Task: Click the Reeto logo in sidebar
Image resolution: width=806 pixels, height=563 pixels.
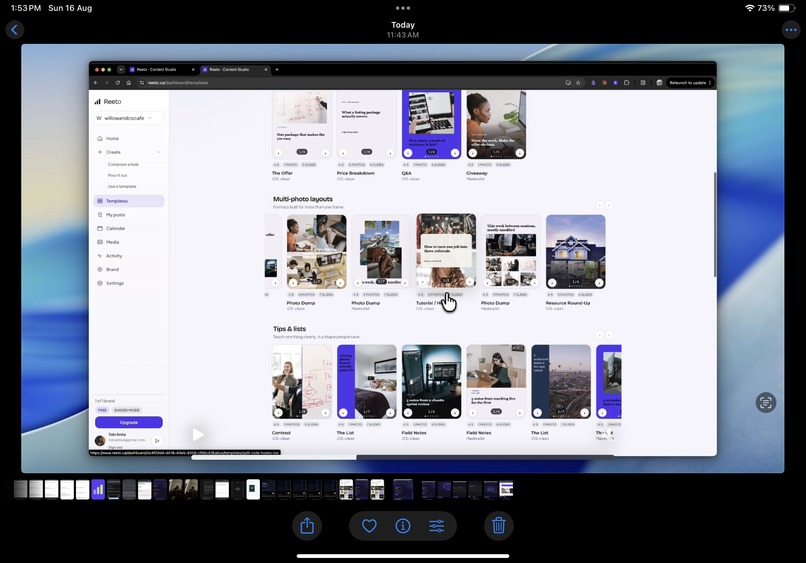Action: (108, 102)
